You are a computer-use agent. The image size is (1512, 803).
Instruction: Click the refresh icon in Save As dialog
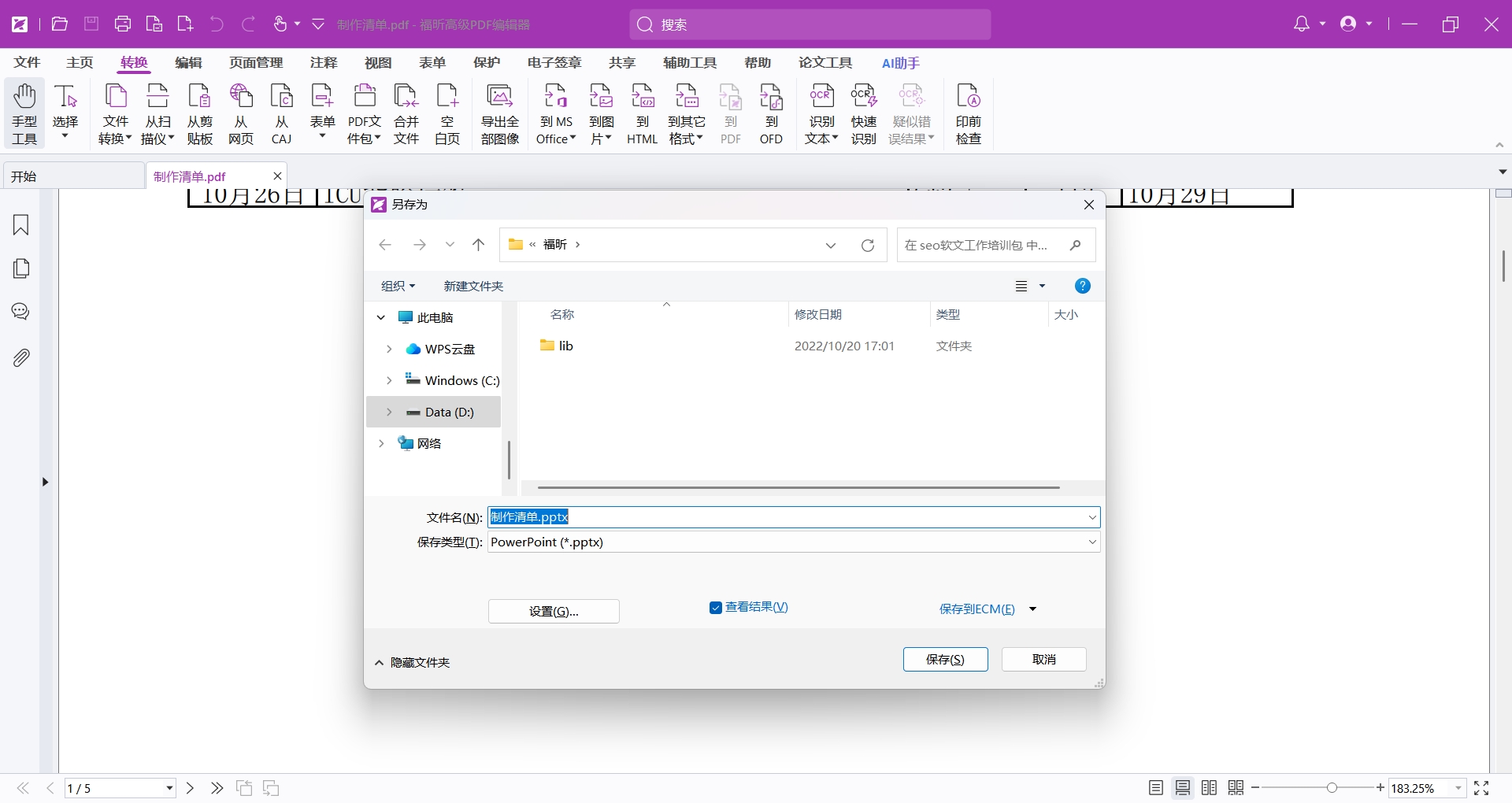point(868,246)
